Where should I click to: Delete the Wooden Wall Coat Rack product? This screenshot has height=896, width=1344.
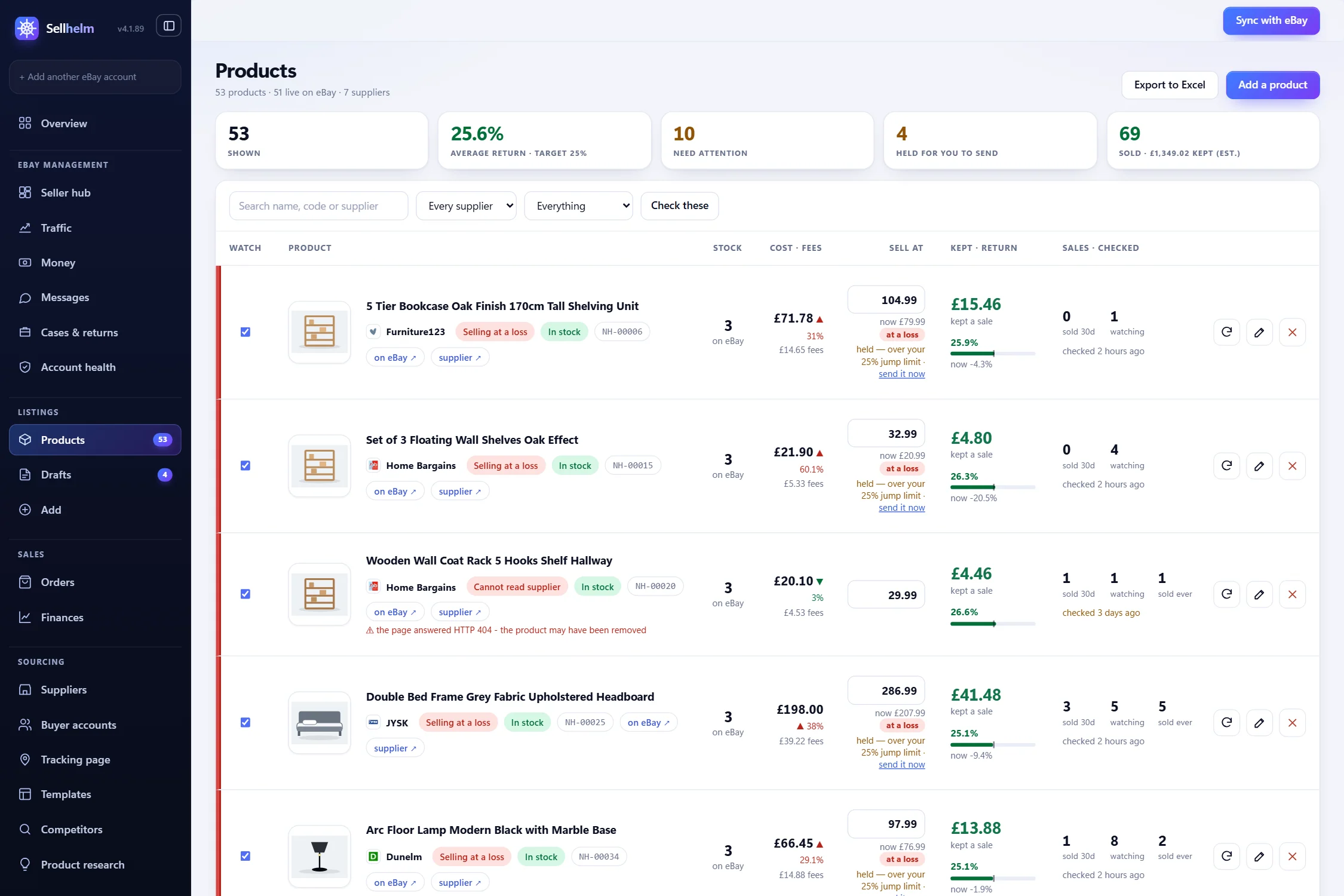tap(1292, 594)
